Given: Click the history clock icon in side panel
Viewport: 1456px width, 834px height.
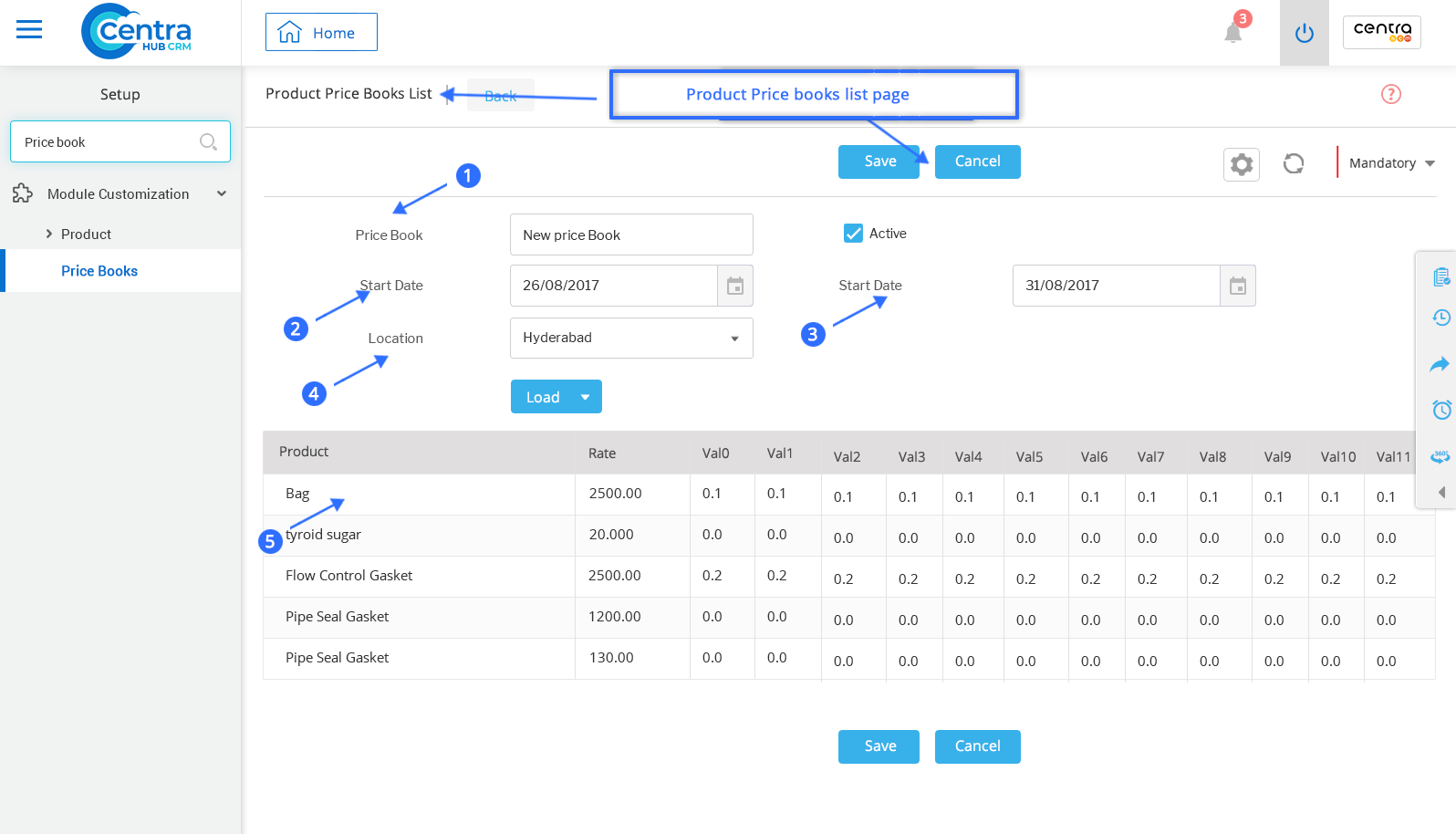Looking at the screenshot, I should [x=1441, y=318].
